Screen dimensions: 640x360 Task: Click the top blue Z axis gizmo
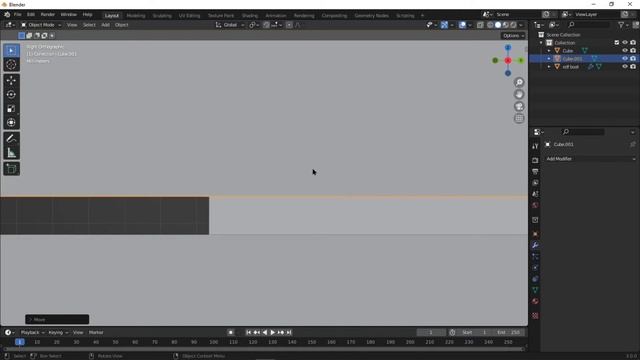508,48
